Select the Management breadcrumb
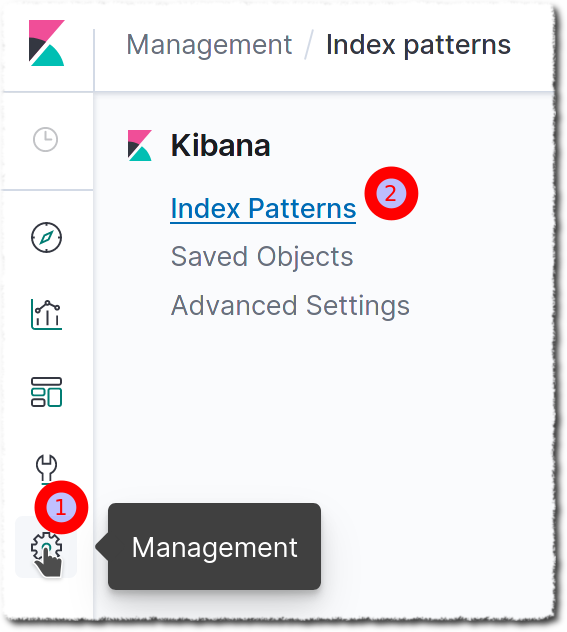 209,44
